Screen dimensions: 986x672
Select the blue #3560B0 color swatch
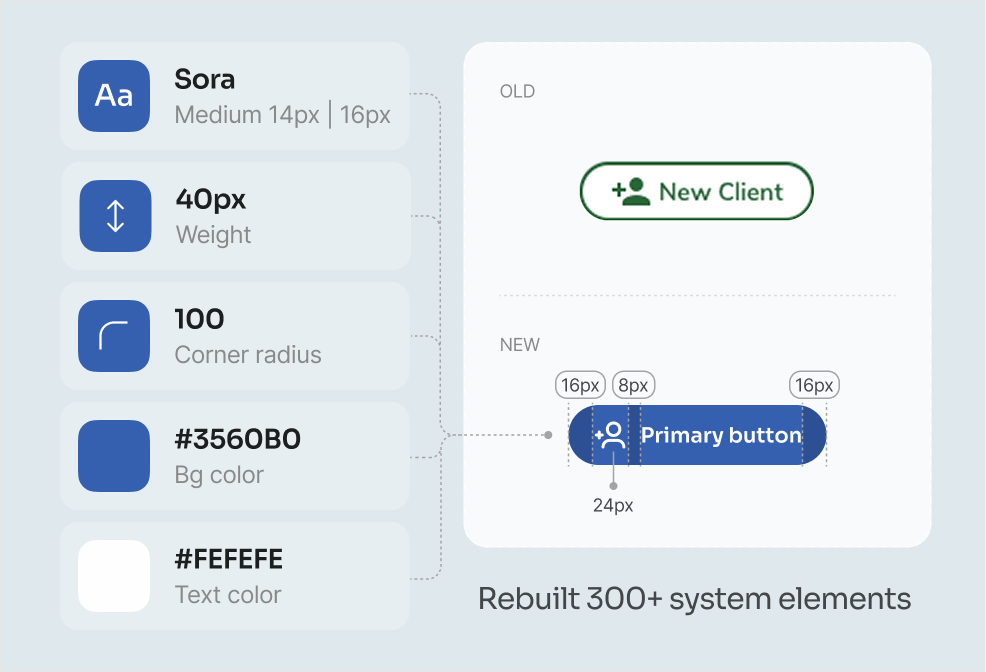coord(114,456)
